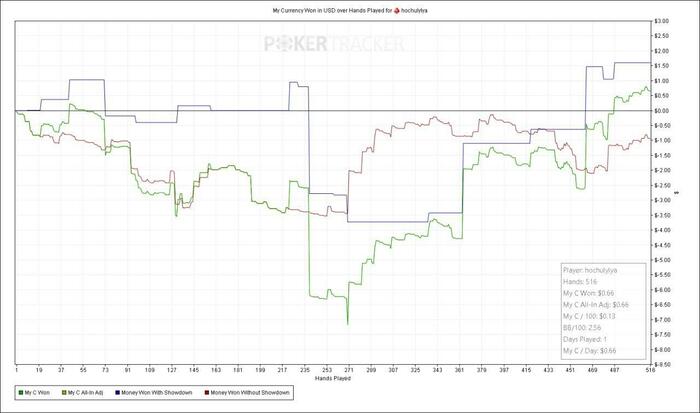Click player name 'hochulylya' in chart title
The width and height of the screenshot is (700, 413).
414,10
